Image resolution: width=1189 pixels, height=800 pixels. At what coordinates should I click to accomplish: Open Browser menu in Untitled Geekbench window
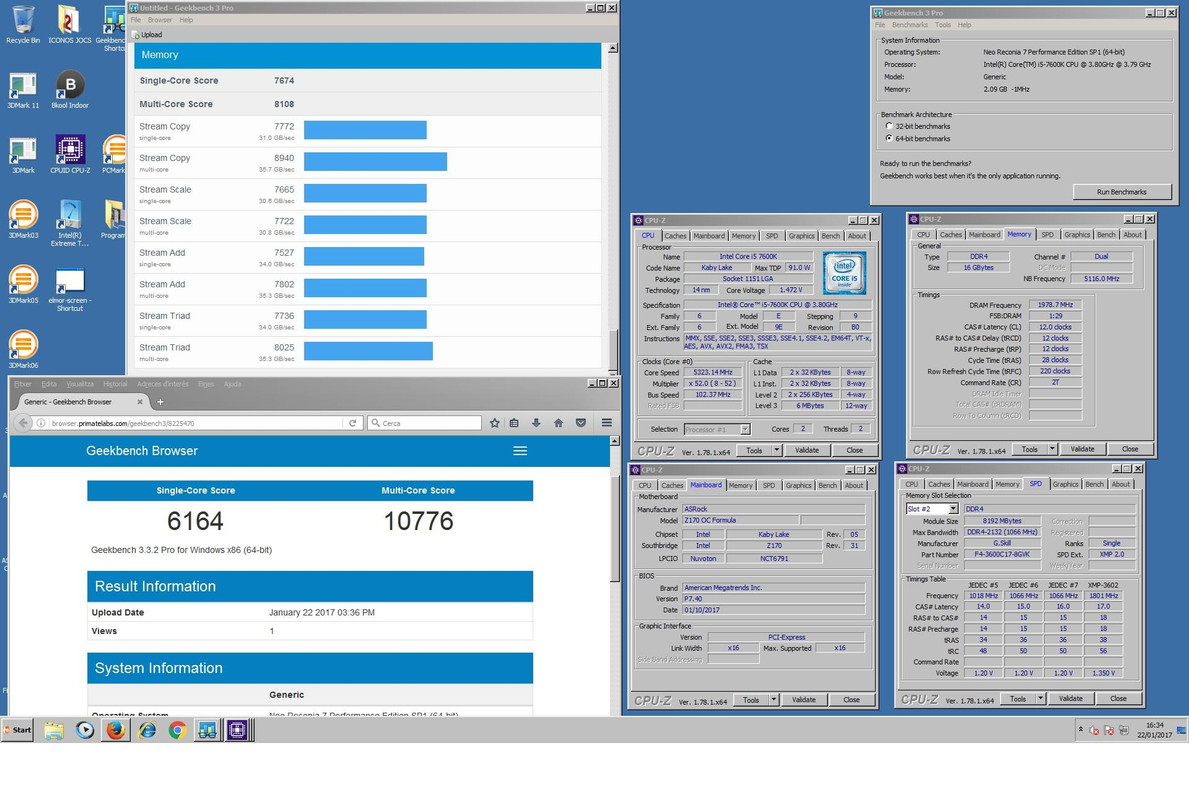pos(159,20)
